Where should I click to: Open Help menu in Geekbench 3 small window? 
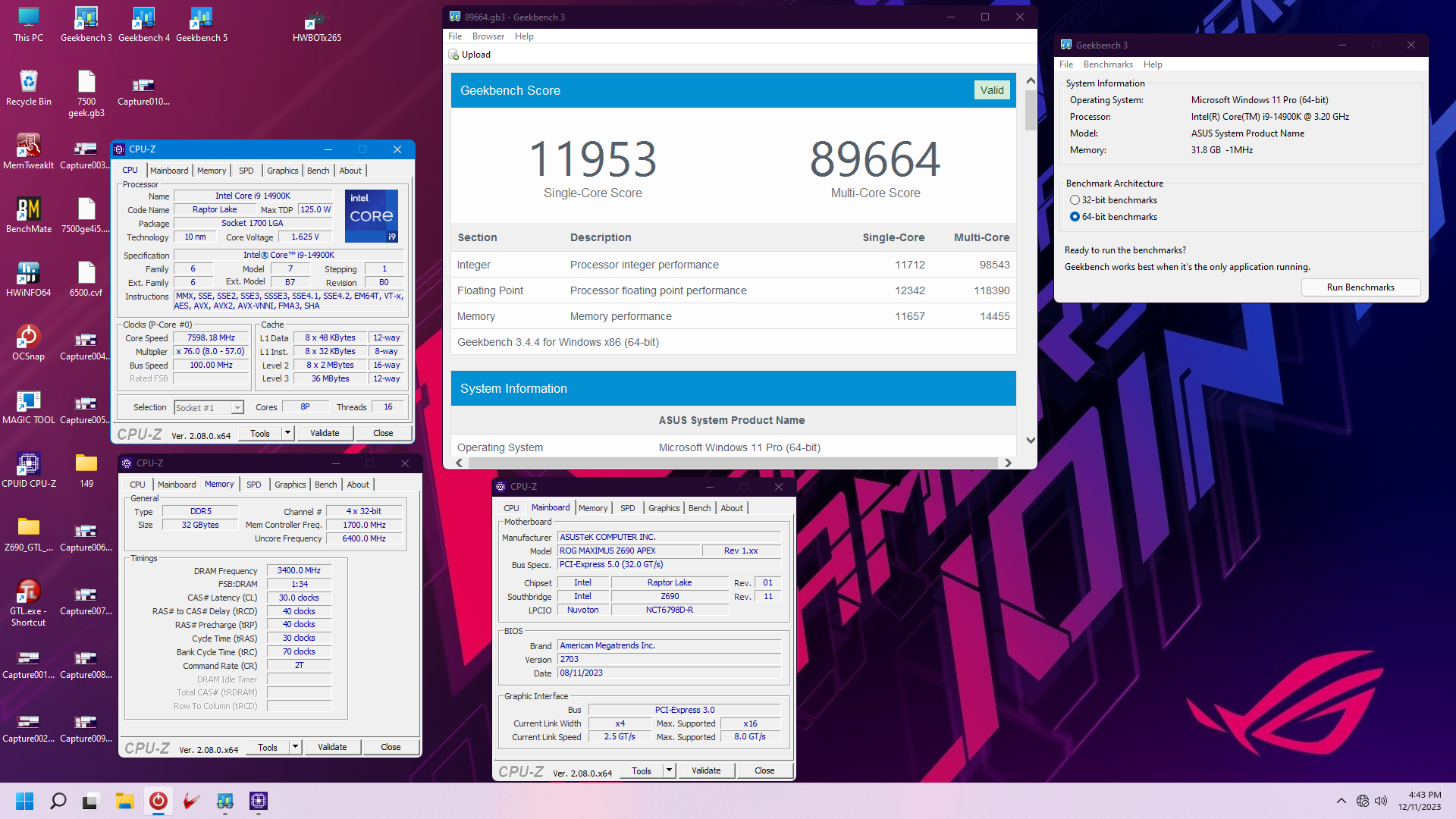click(x=1153, y=64)
